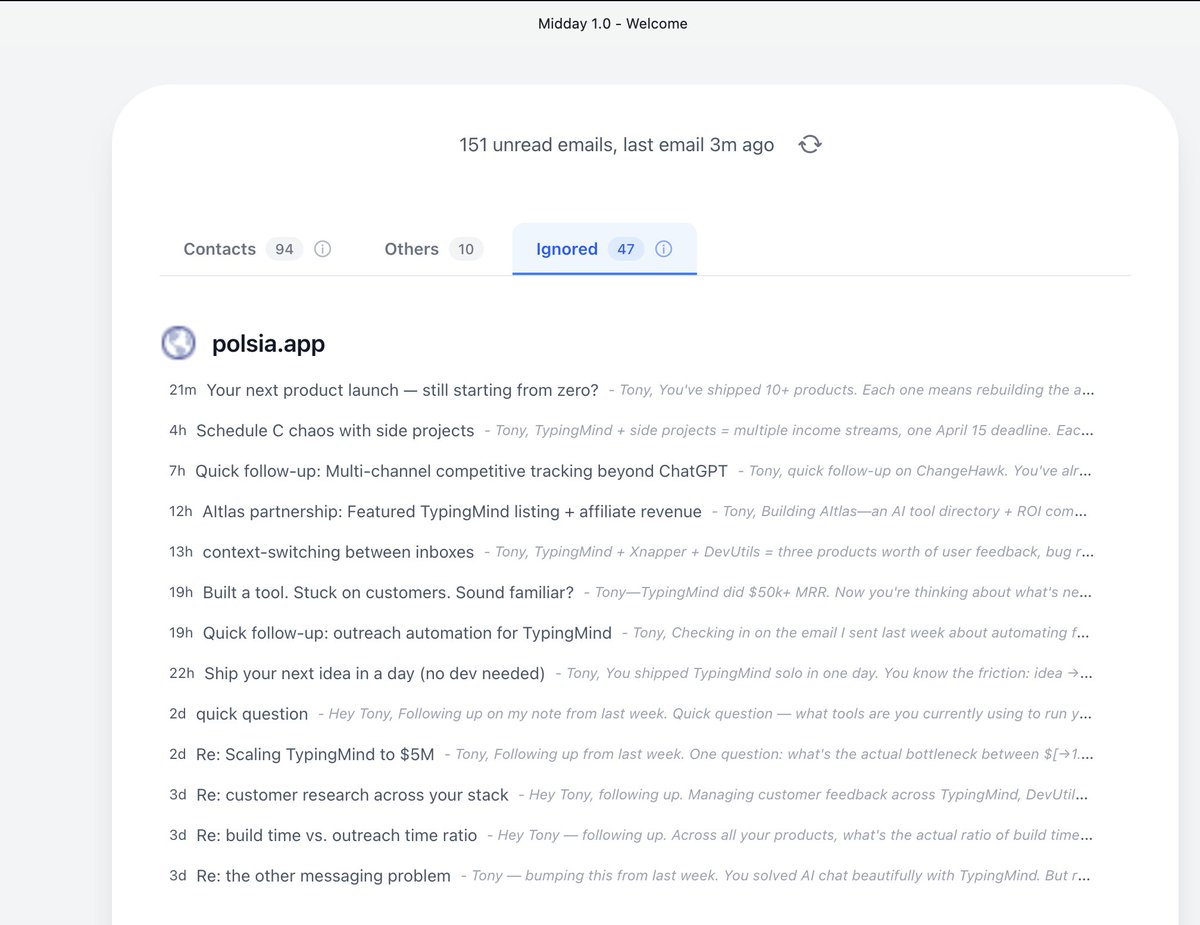Click the 12h timestamp of AItlas partnership email
Viewport: 1200px width, 925px height.
click(181, 512)
